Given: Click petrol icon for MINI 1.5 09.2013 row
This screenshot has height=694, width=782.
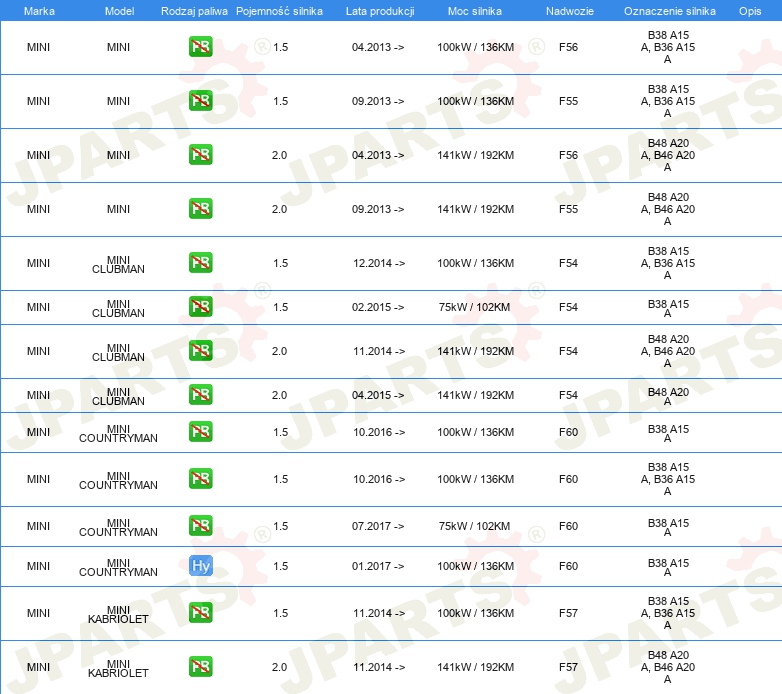Looking at the screenshot, I should click(200, 101).
